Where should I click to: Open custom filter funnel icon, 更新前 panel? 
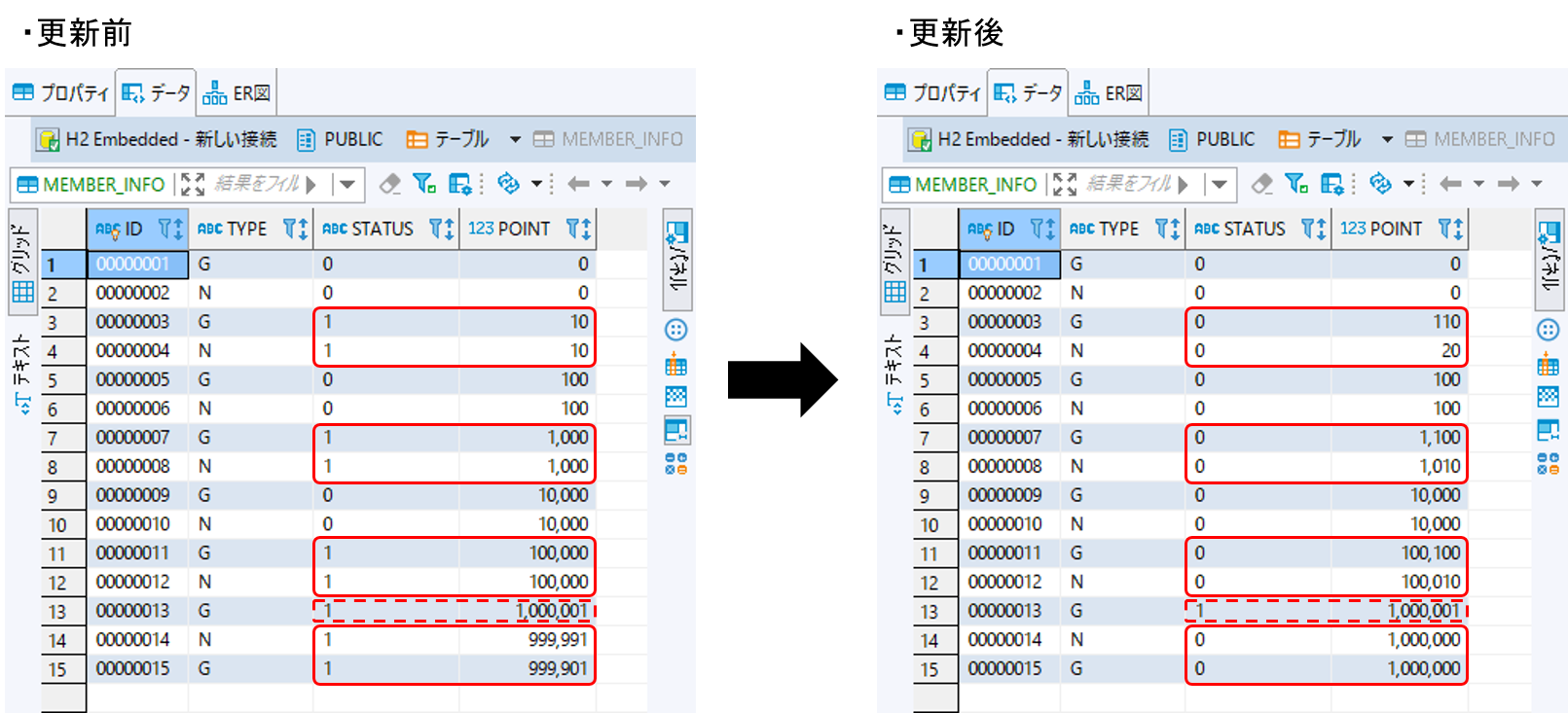424,184
